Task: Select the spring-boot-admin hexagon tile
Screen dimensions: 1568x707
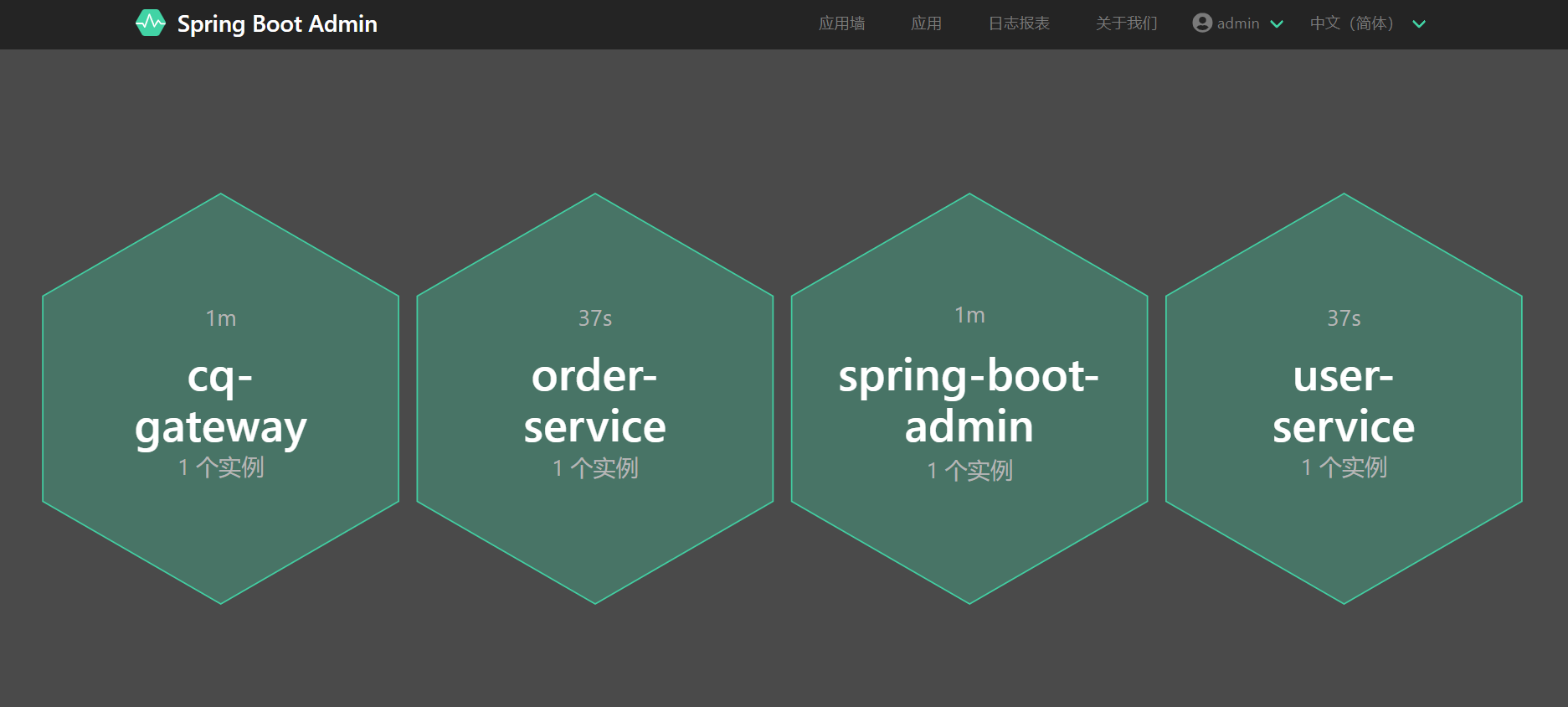Action: pos(969,399)
